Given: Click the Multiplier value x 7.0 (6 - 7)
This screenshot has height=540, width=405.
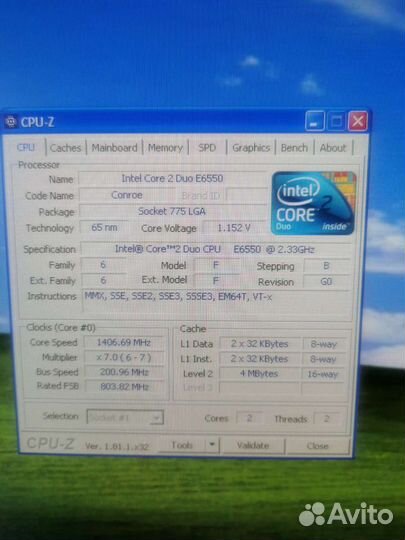Looking at the screenshot, I should (x=124, y=357).
